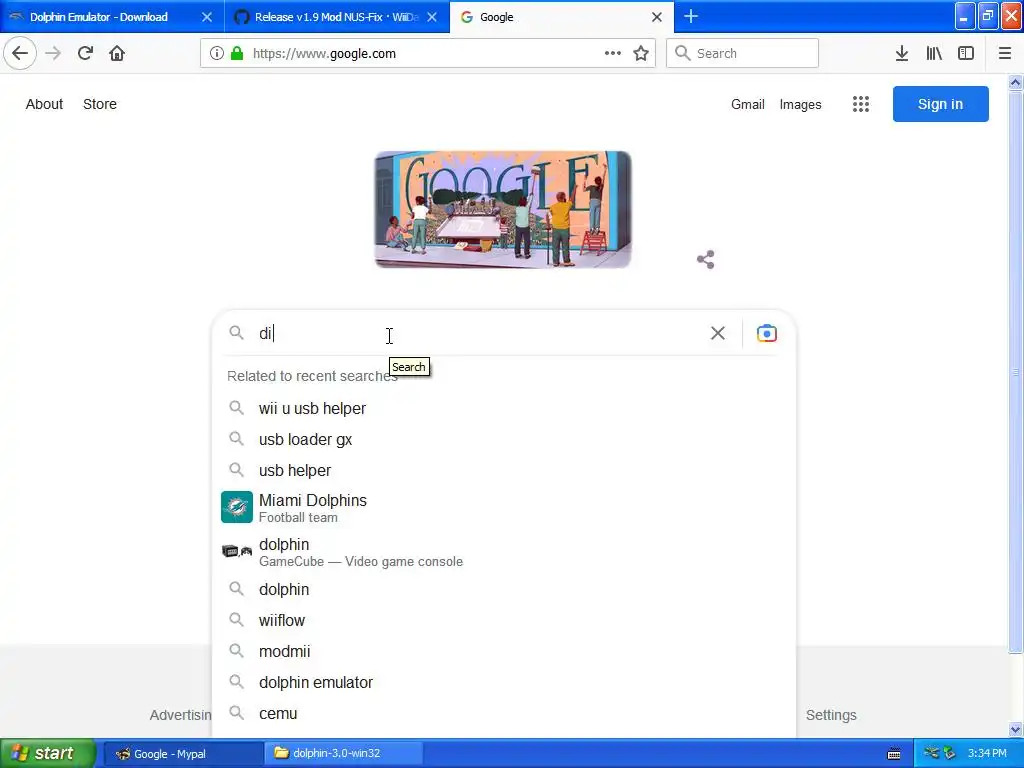Open page actions three-dot menu
1024x768 pixels.
point(613,54)
